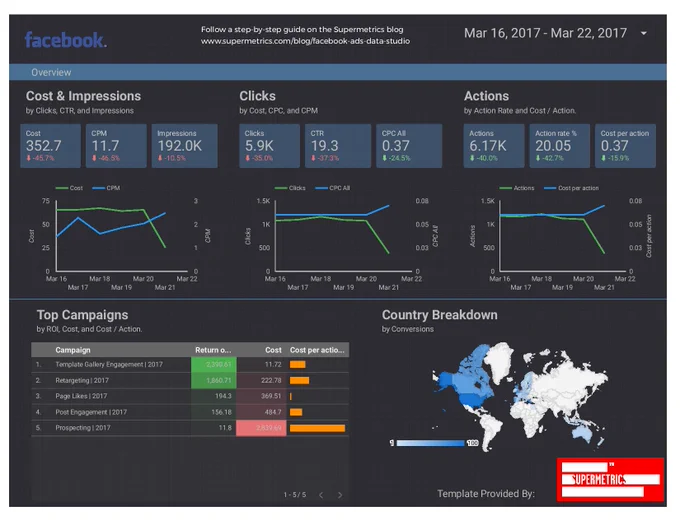Click the 484.7 cost cell

coord(261,412)
